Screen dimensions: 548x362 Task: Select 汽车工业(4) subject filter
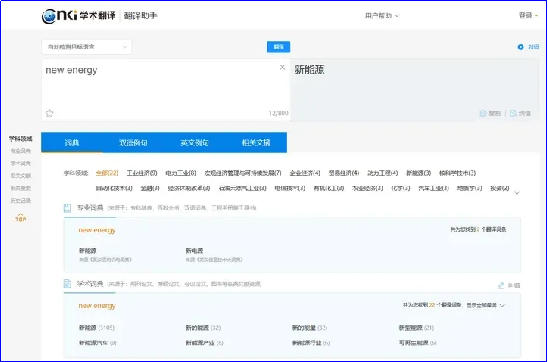pos(433,188)
